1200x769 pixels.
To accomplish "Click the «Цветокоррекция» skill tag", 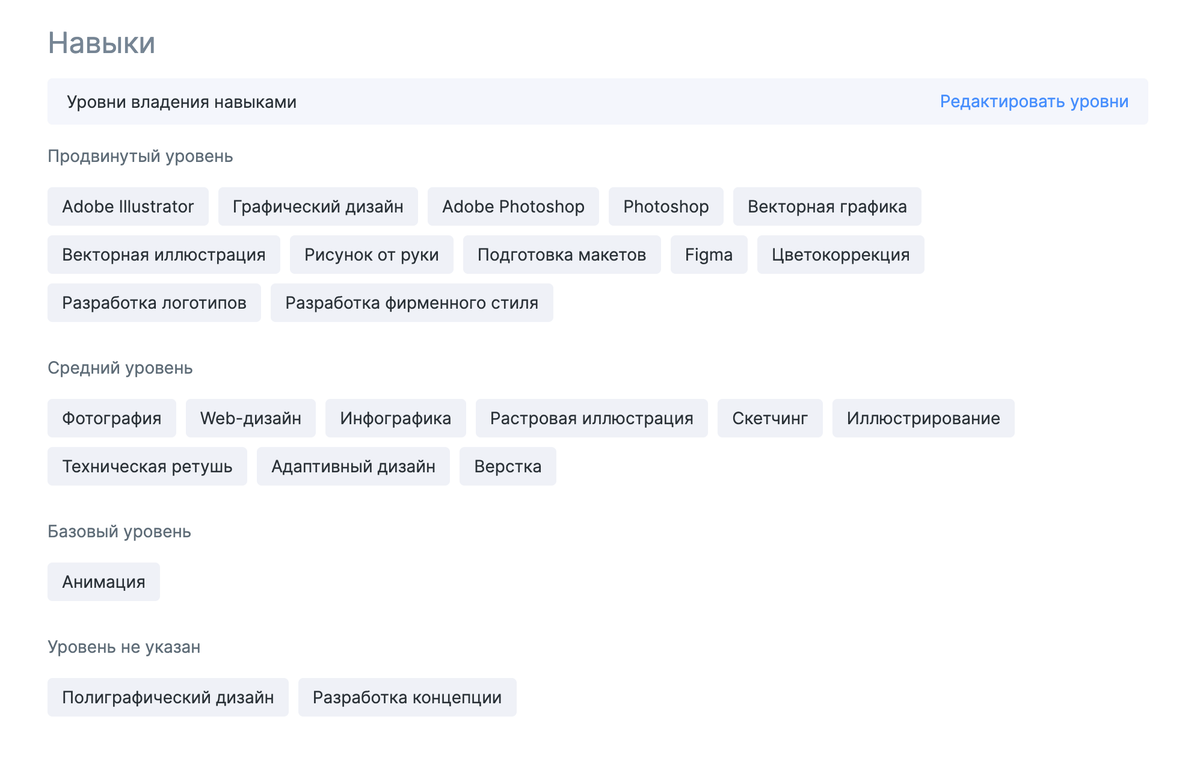I will pyautogui.click(x=840, y=254).
